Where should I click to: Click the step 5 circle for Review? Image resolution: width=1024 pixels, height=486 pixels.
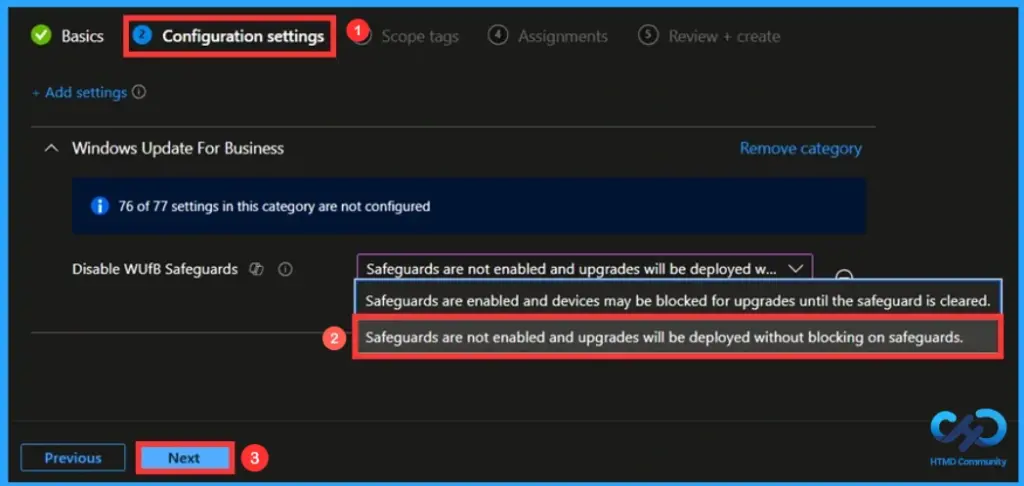tap(648, 36)
